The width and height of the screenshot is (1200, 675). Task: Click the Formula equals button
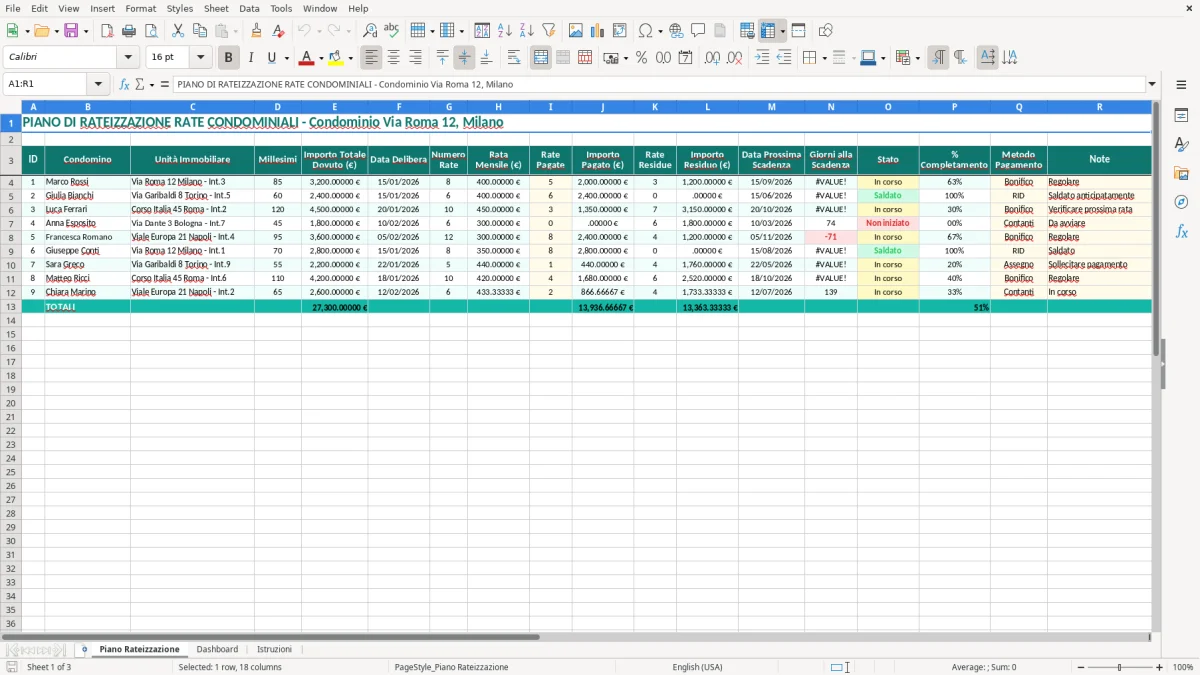click(164, 84)
